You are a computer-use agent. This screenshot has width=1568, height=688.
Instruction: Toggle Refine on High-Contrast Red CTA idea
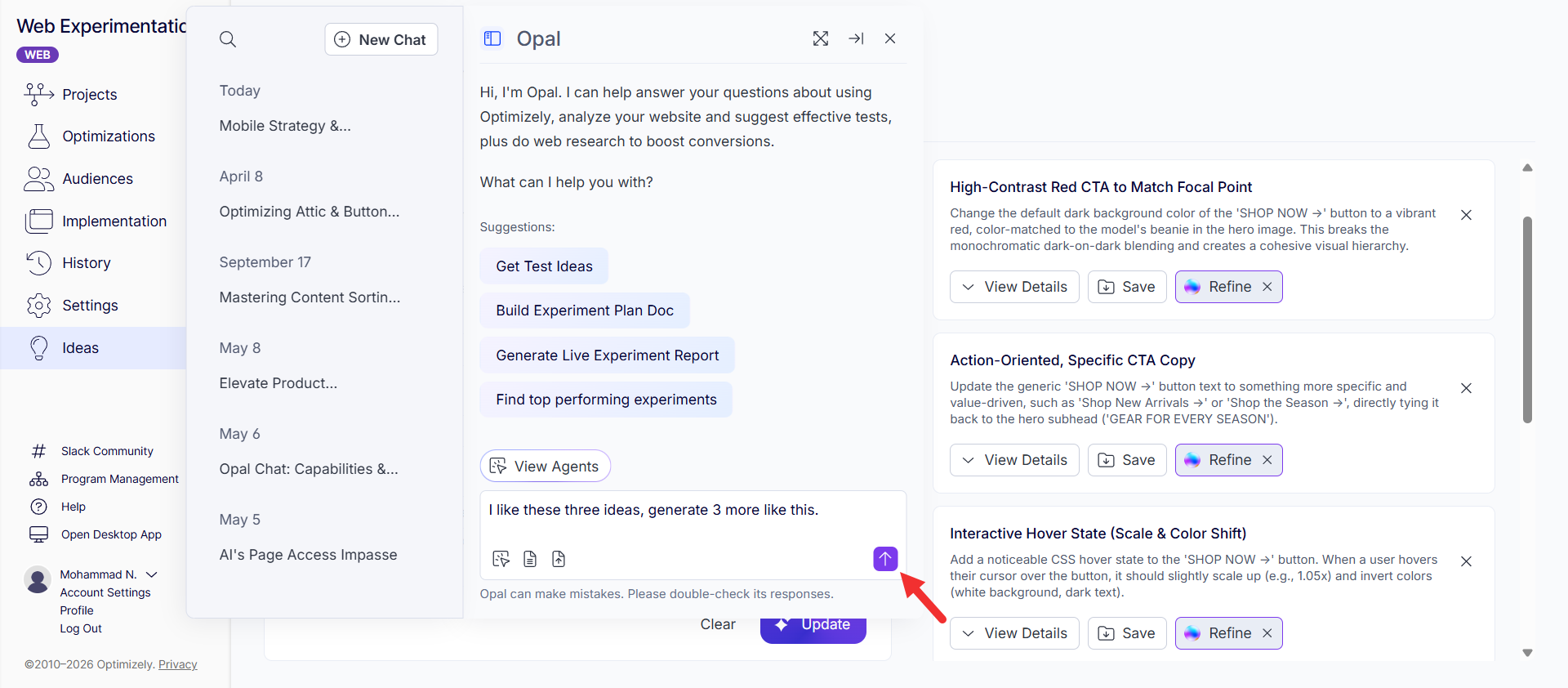tap(1228, 287)
